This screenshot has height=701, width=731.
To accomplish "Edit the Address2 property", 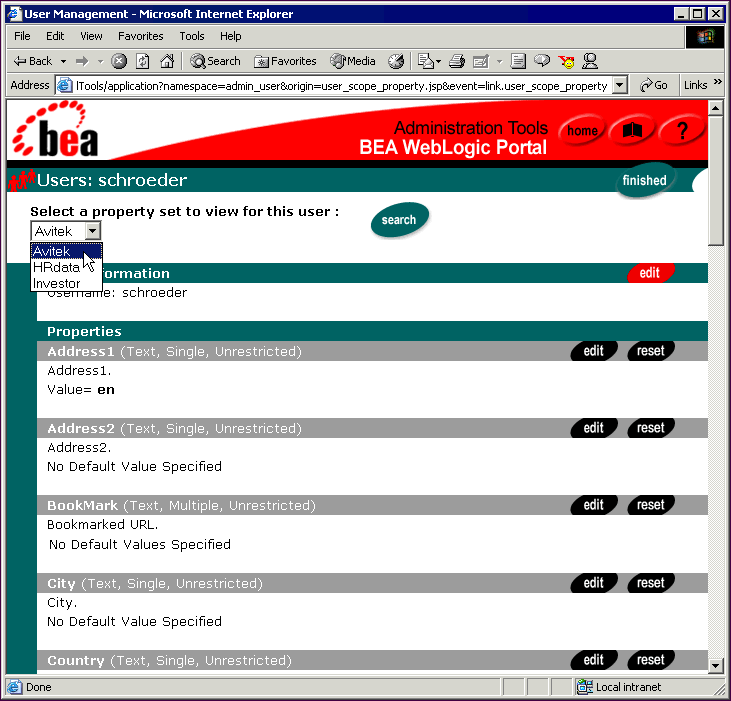I will [593, 427].
